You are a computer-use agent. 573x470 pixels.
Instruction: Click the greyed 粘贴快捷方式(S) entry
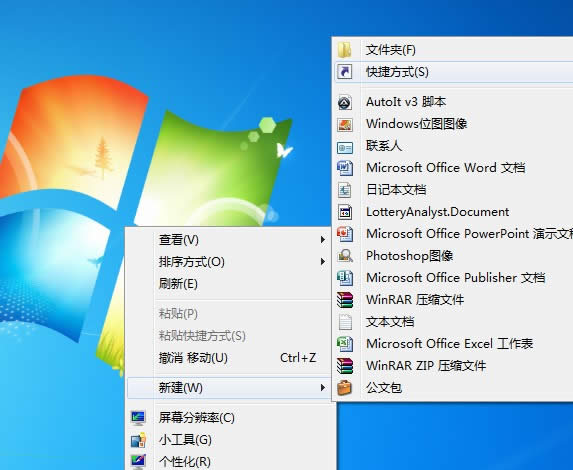coord(229,336)
